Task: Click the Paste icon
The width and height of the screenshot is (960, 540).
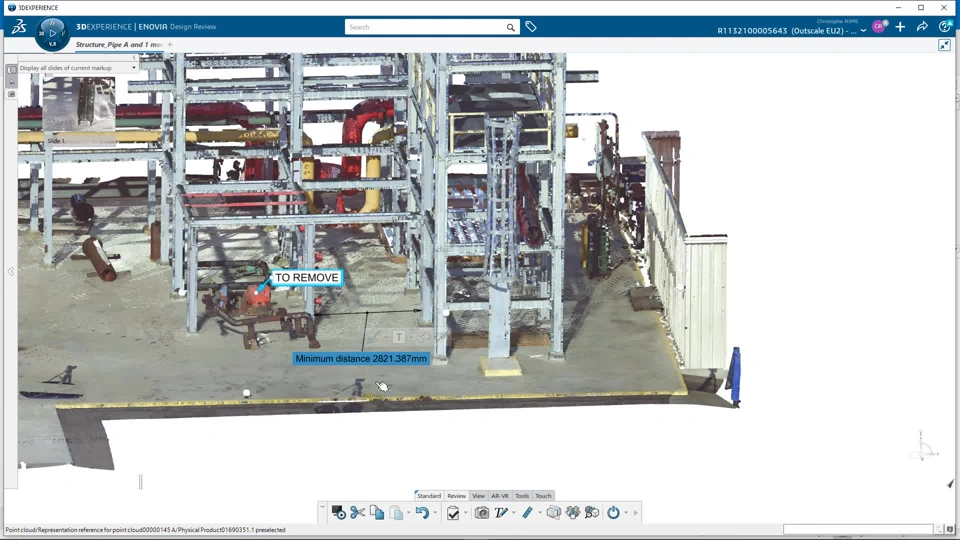Action: point(396,512)
